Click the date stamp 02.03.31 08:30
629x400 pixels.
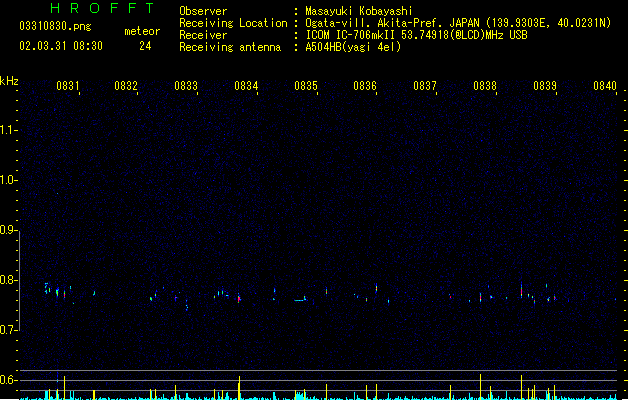pyautogui.click(x=61, y=46)
